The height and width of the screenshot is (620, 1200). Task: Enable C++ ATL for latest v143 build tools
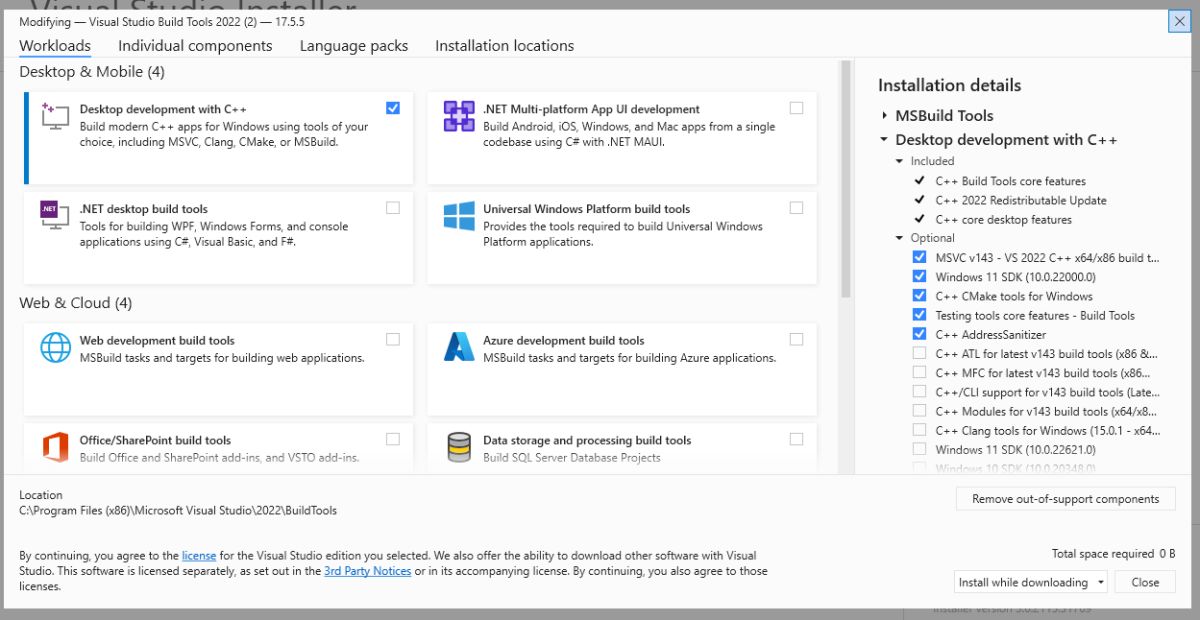click(919, 353)
